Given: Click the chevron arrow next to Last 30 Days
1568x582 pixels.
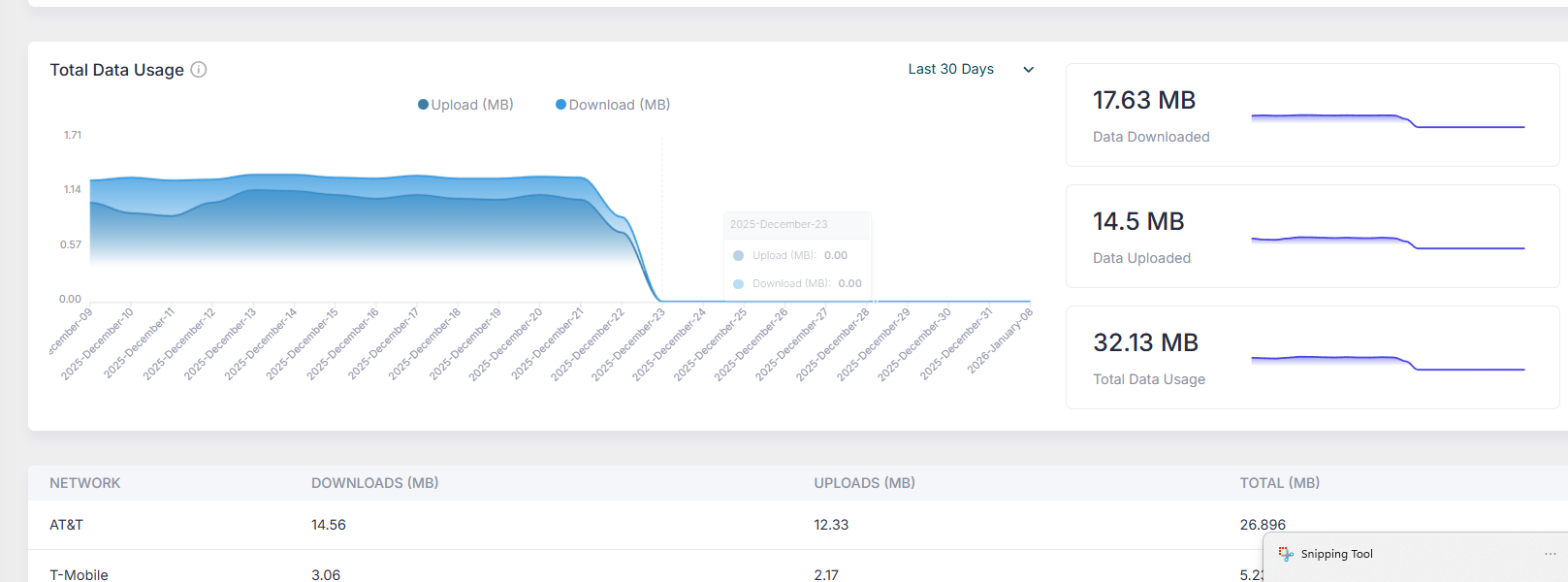Looking at the screenshot, I should coord(1029,70).
